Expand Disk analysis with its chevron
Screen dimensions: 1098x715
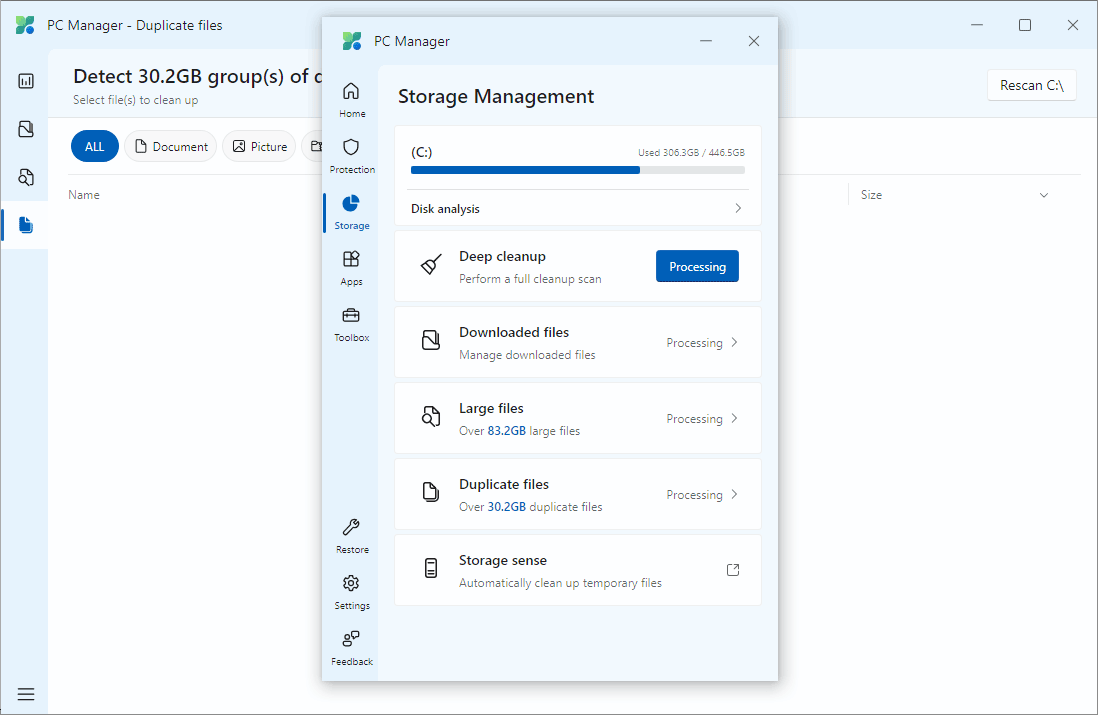[738, 208]
